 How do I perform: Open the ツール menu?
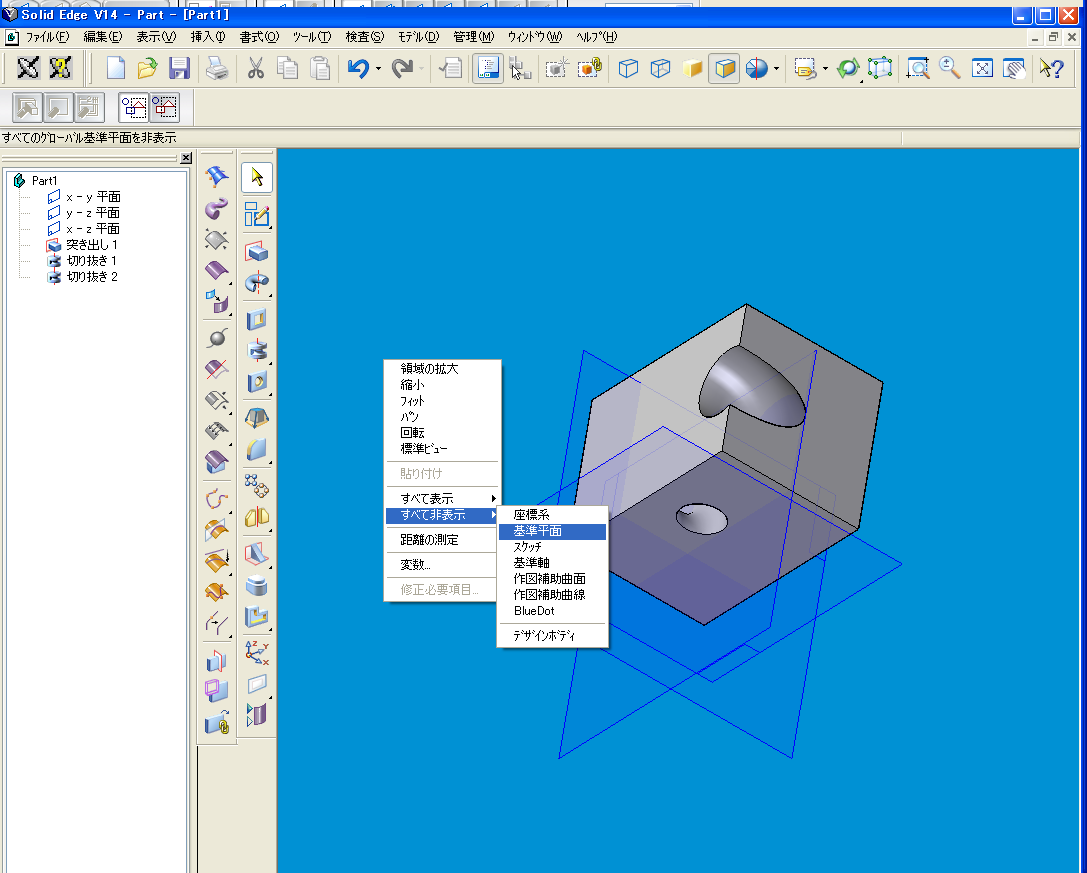311,37
